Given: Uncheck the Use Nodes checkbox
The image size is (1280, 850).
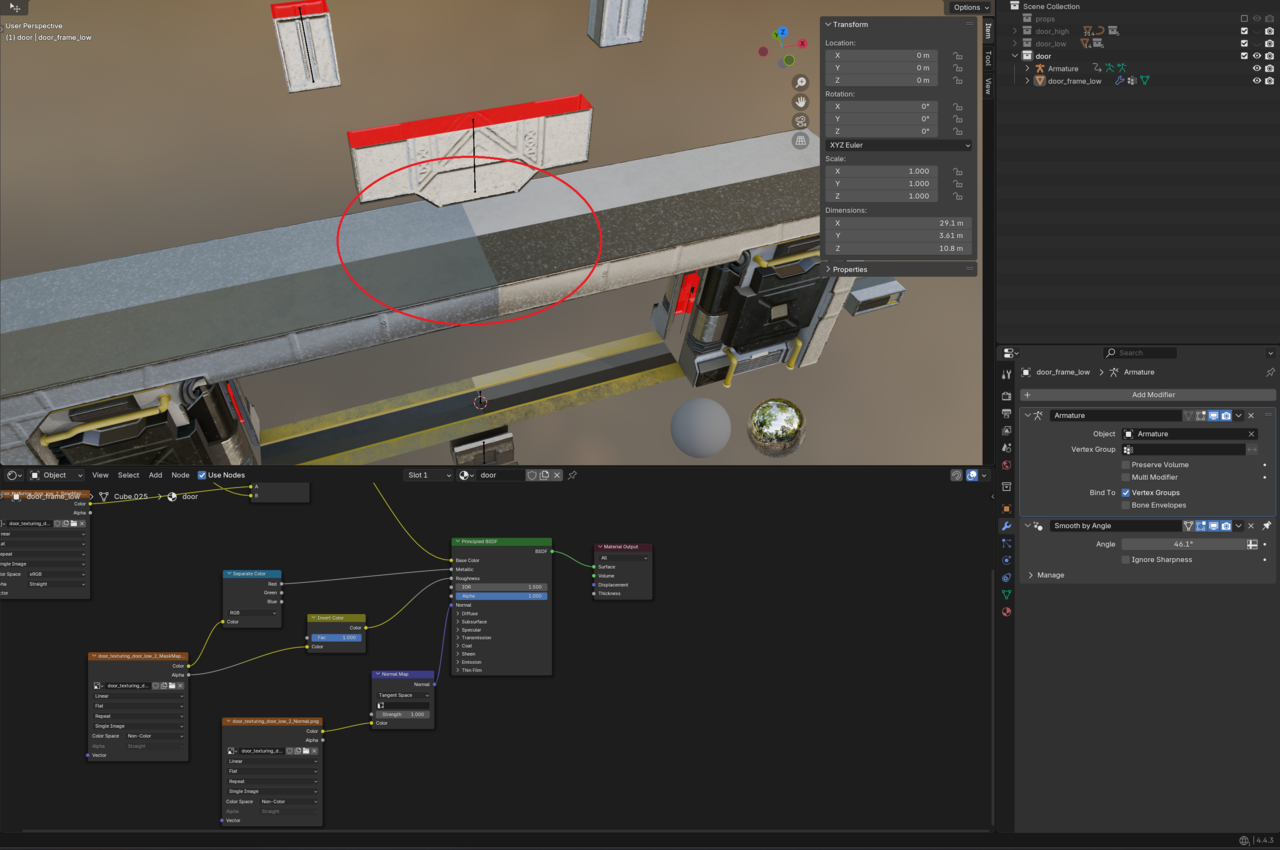Looking at the screenshot, I should 202,475.
